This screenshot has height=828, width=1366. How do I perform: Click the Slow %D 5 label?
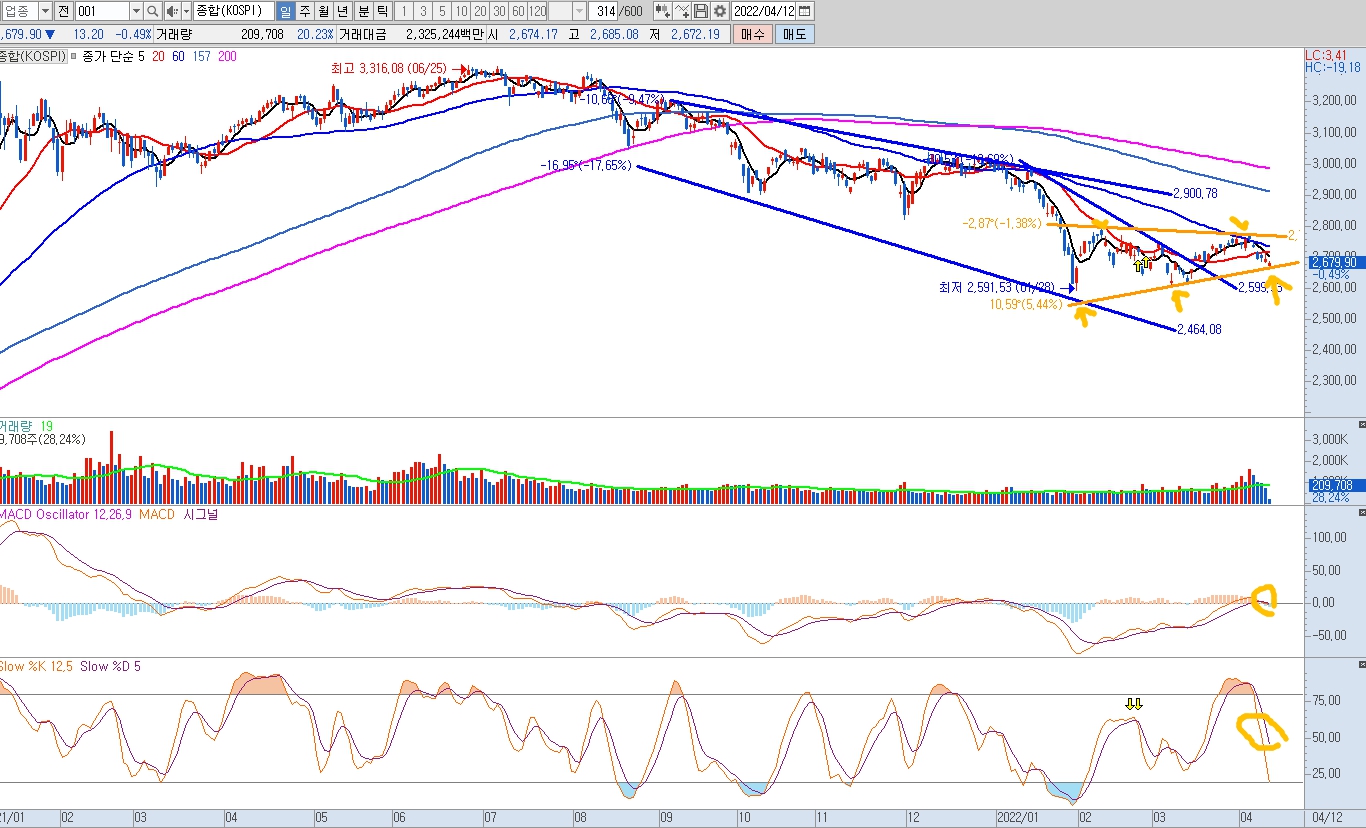[110, 666]
